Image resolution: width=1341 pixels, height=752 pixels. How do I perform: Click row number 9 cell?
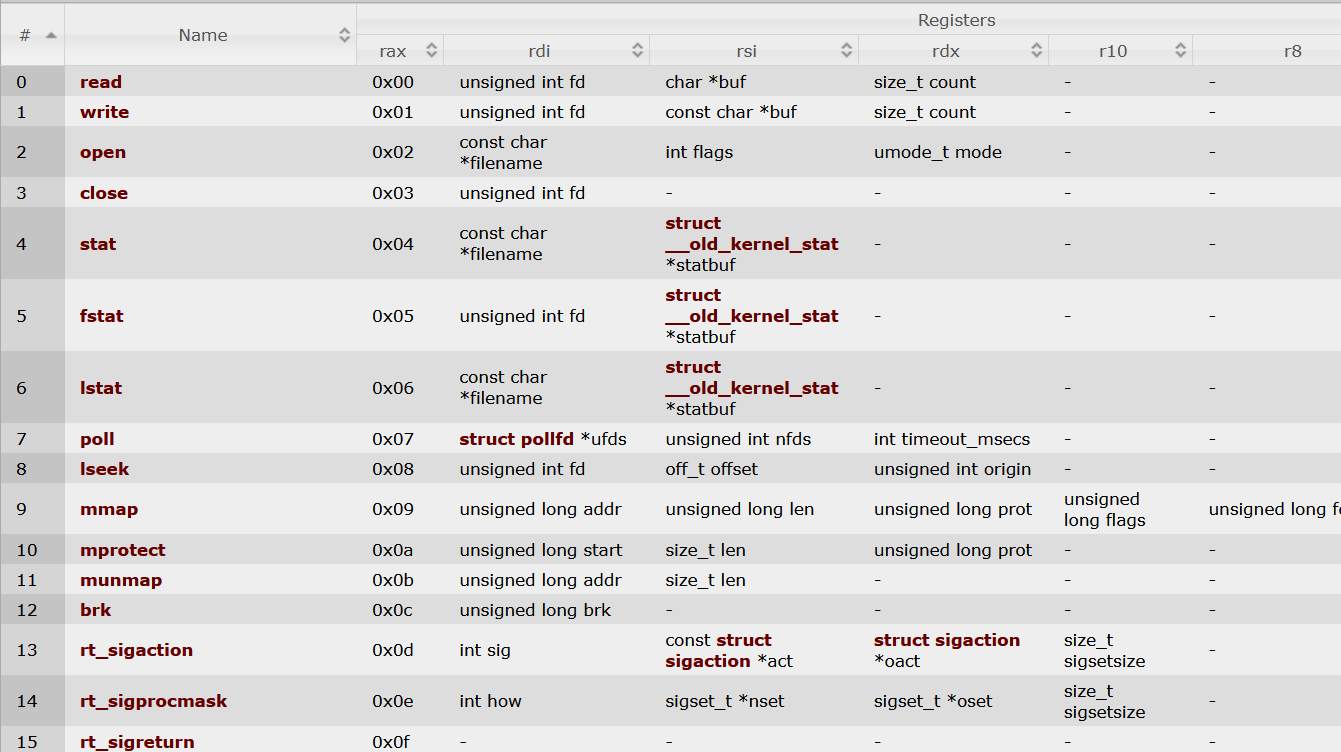click(x=33, y=509)
